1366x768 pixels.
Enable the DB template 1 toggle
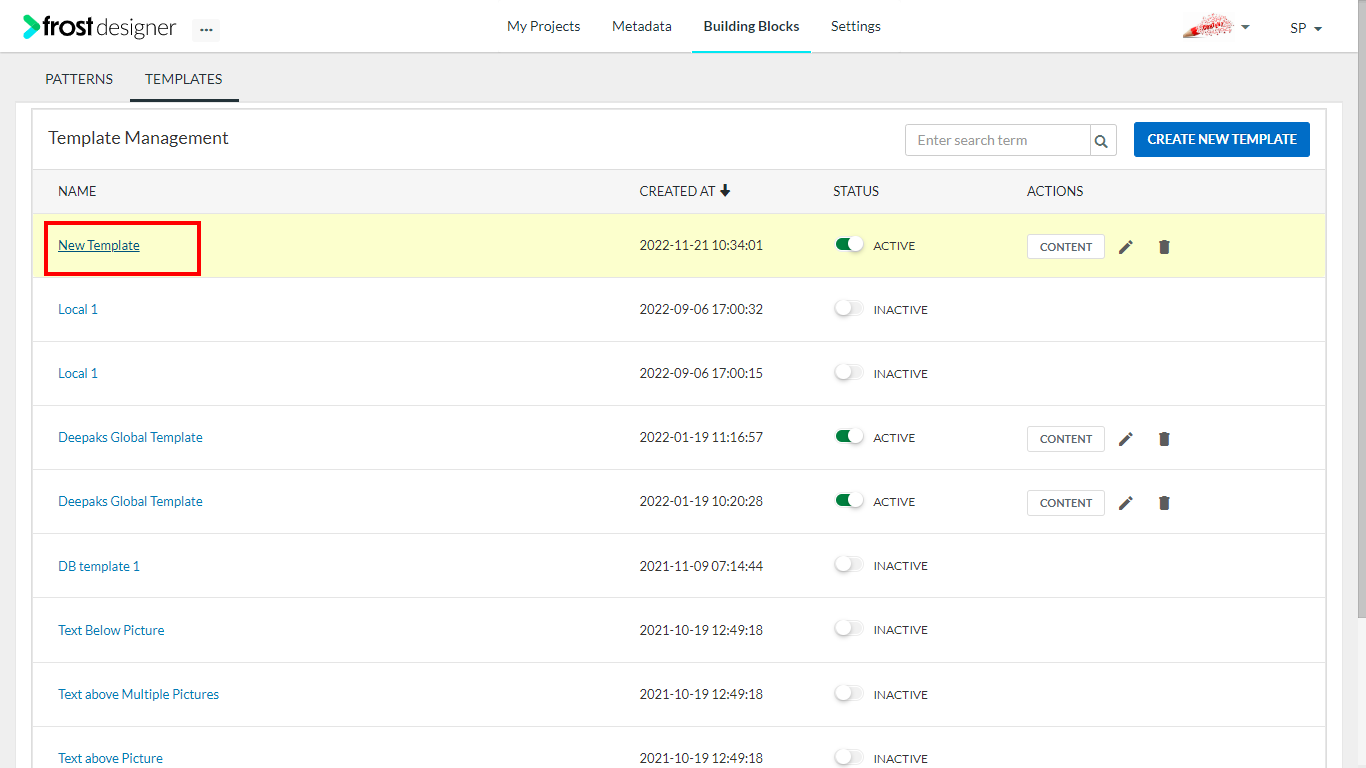point(849,565)
